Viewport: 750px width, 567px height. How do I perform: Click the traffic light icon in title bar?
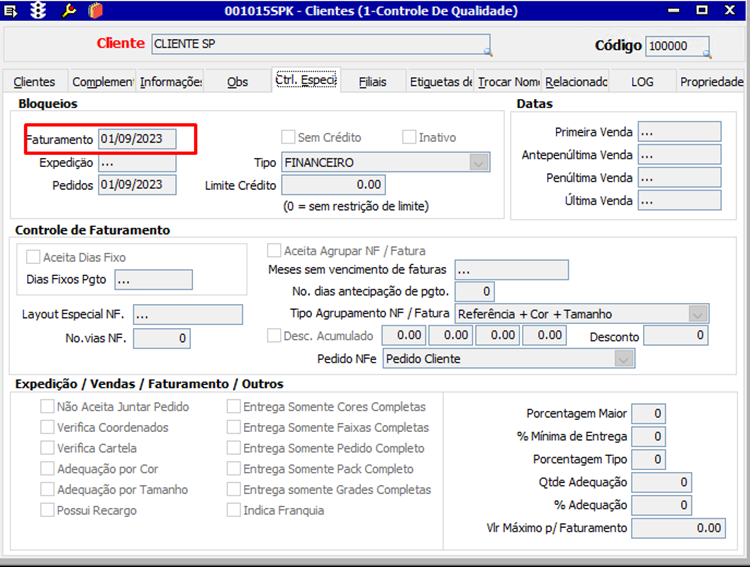click(38, 10)
